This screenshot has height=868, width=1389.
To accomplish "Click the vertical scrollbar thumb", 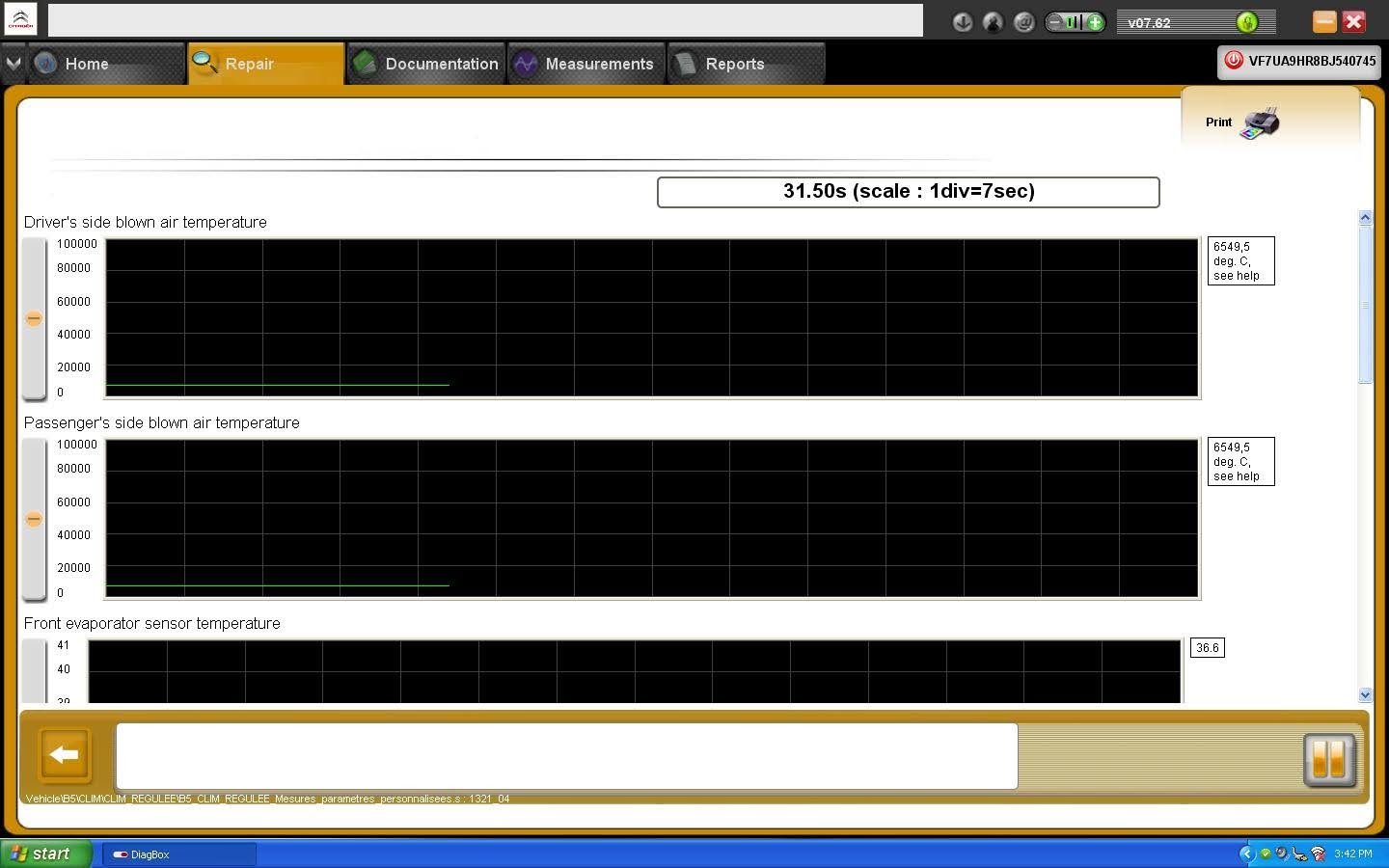I will (x=1365, y=304).
